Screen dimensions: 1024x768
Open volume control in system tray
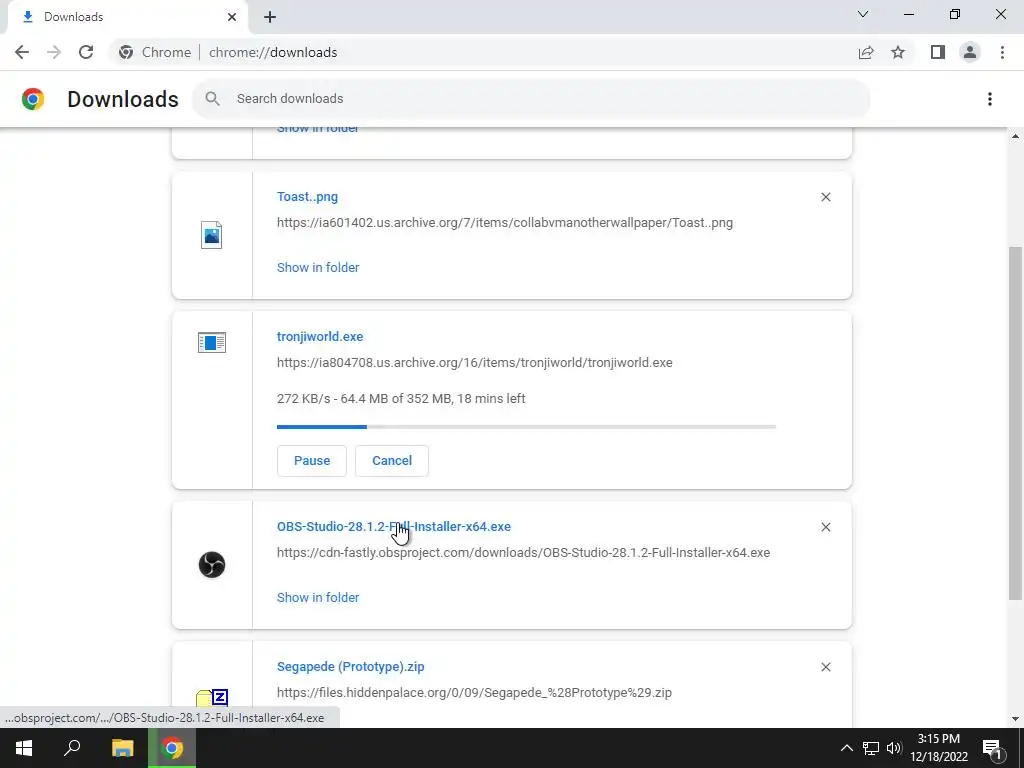click(894, 748)
